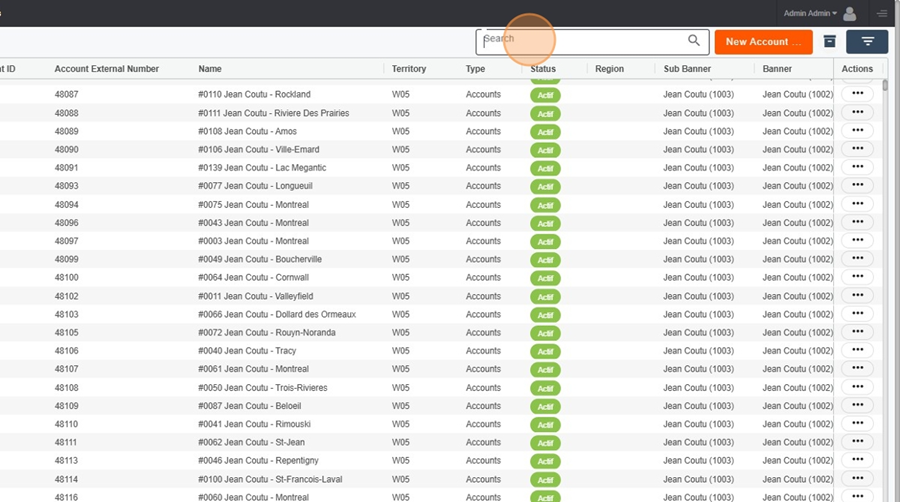Screen dimensions: 900x502
Task: Open actions menu for account 48089
Action: pos(858,130)
